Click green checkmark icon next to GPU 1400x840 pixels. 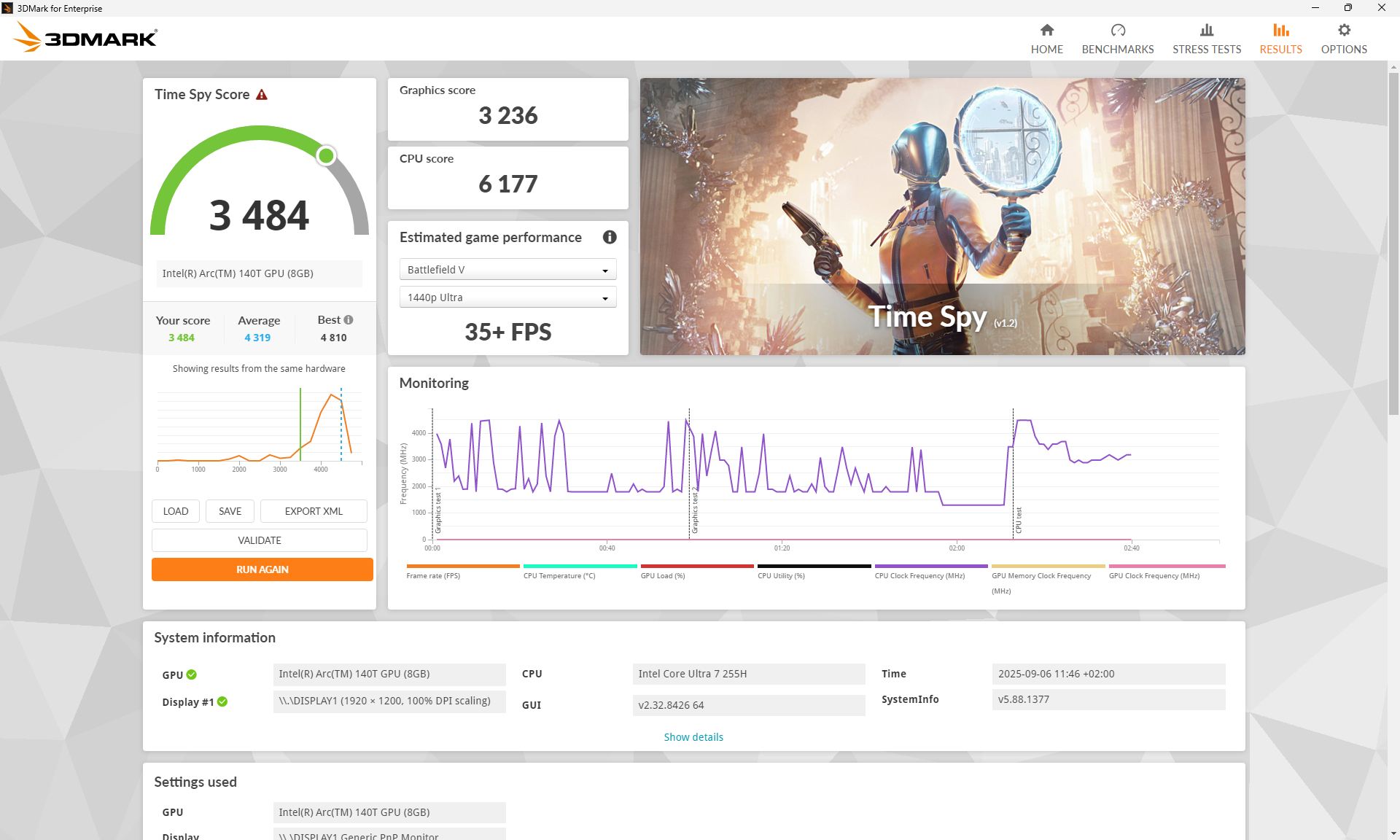192,674
